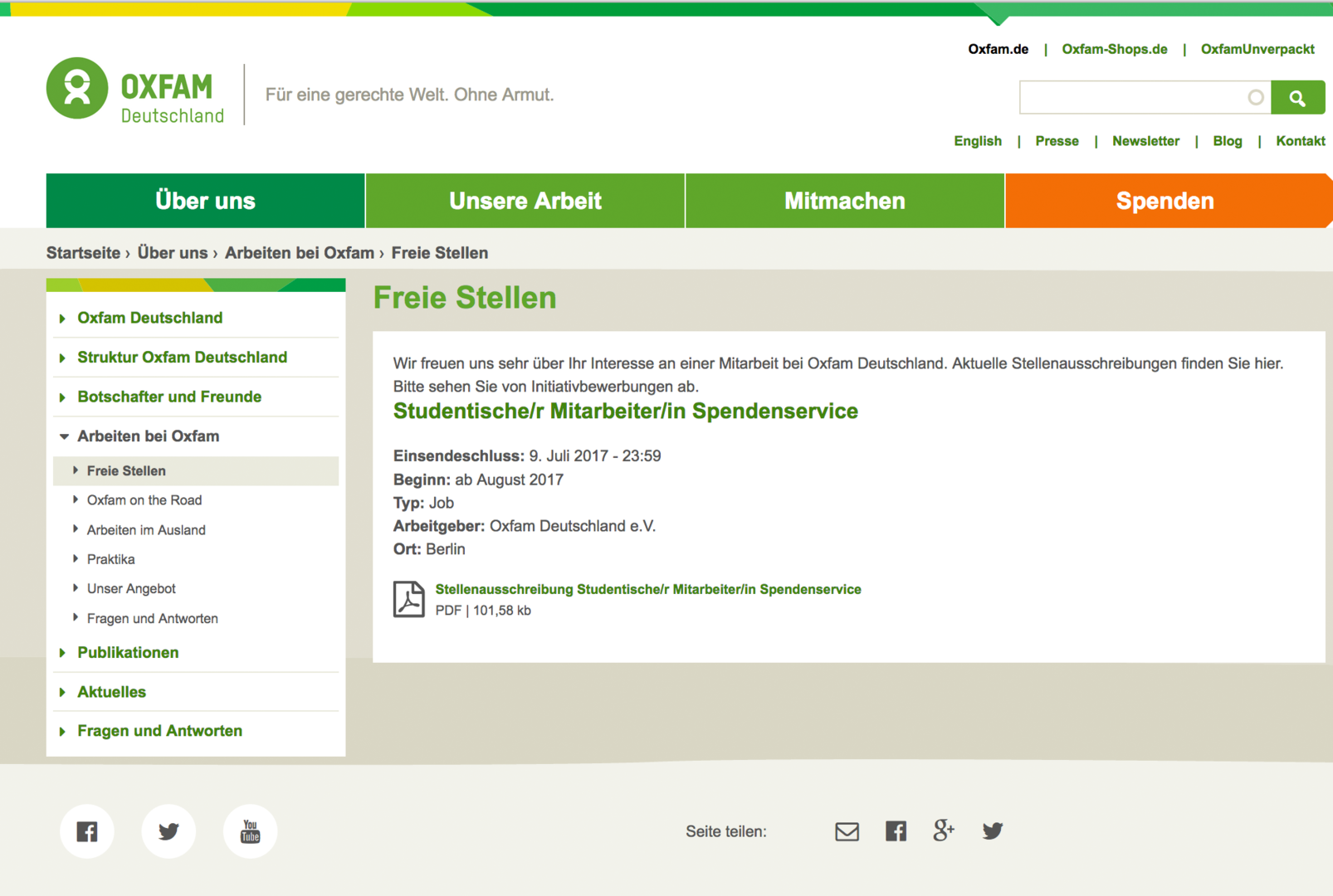Open the Newsletter link
Viewport: 1333px width, 896px height.
pos(1145,141)
